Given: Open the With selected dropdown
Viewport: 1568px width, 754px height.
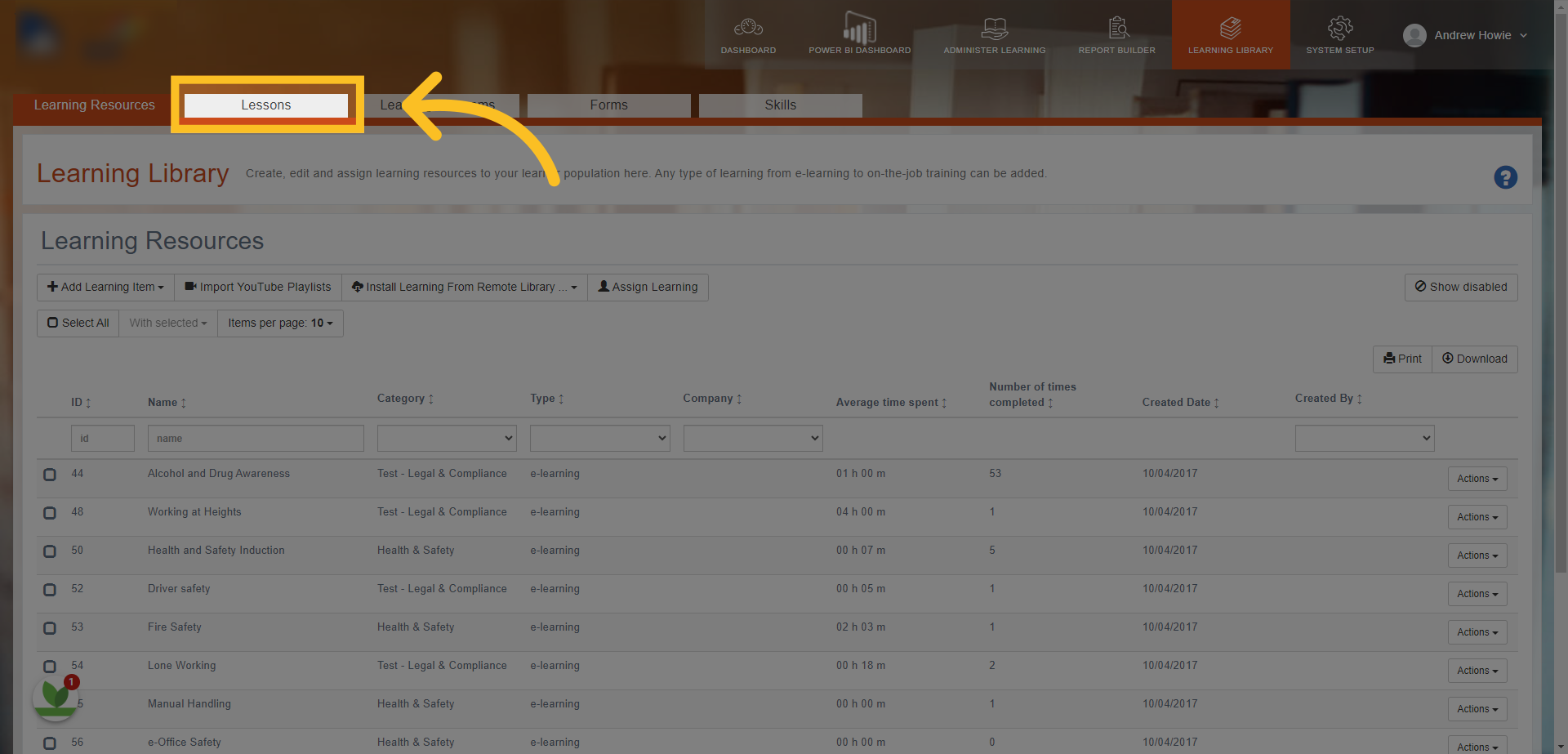Looking at the screenshot, I should (167, 323).
